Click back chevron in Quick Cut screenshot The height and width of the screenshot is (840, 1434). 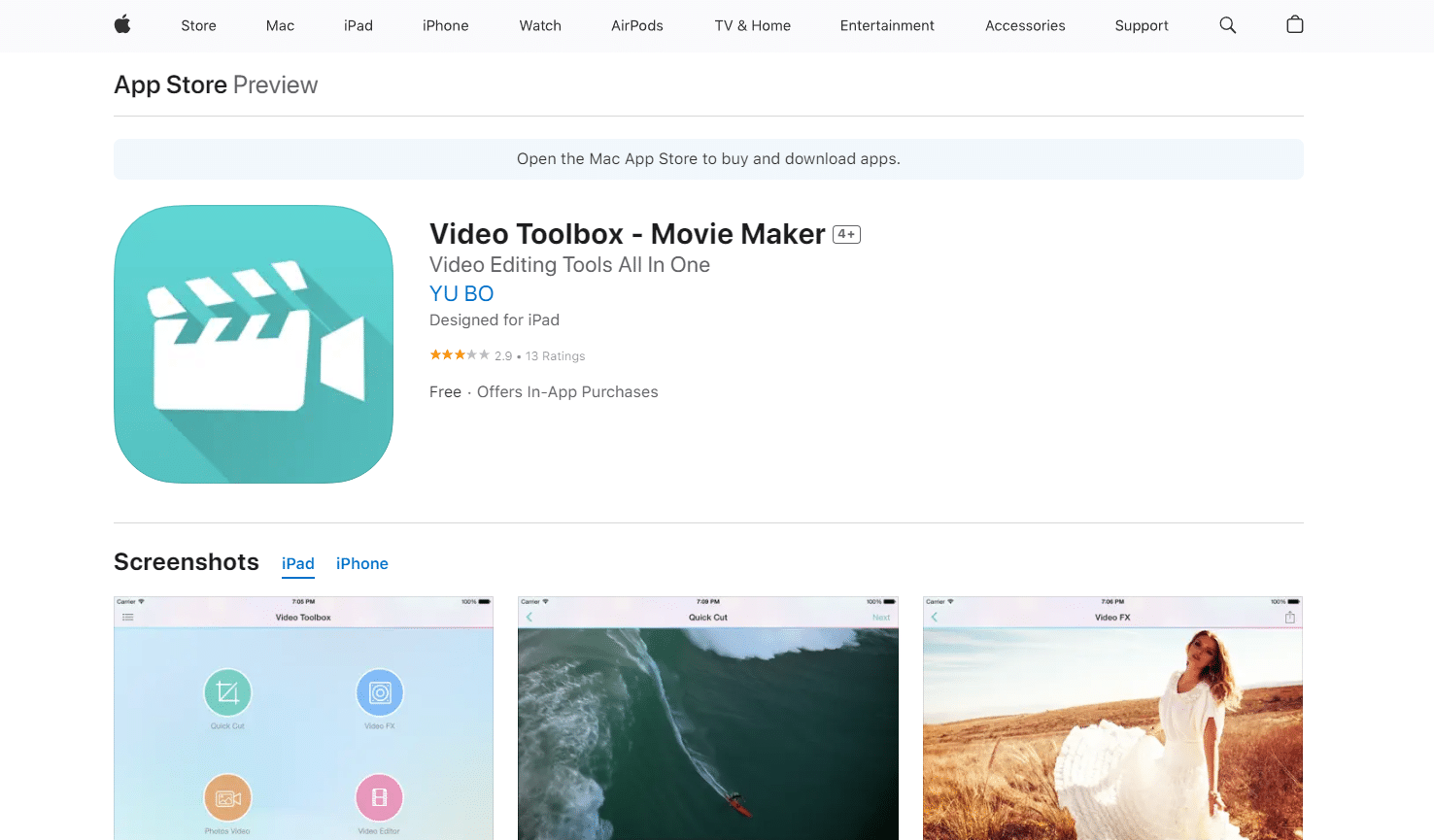(x=529, y=618)
